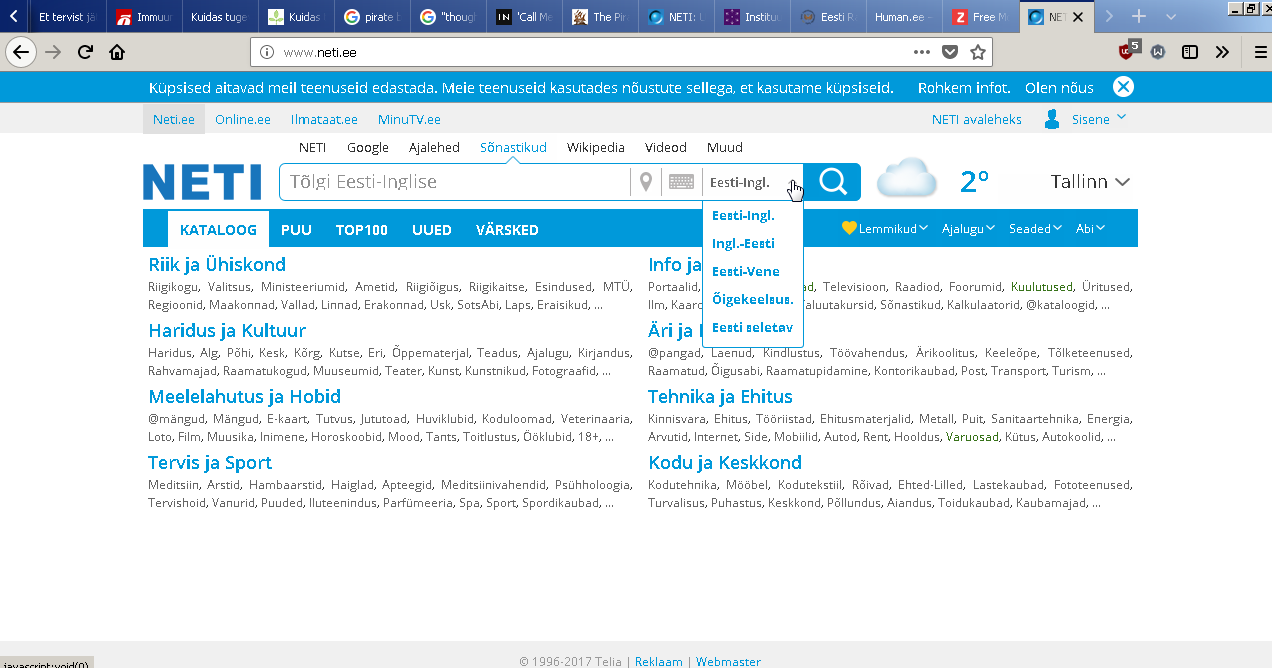Close the cookie notice banner
The image size is (1272, 668).
pos(1123,87)
